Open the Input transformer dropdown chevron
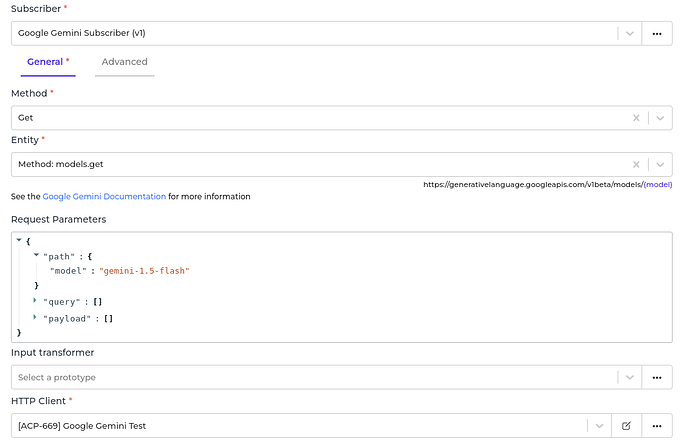The image size is (690, 443). [629, 377]
